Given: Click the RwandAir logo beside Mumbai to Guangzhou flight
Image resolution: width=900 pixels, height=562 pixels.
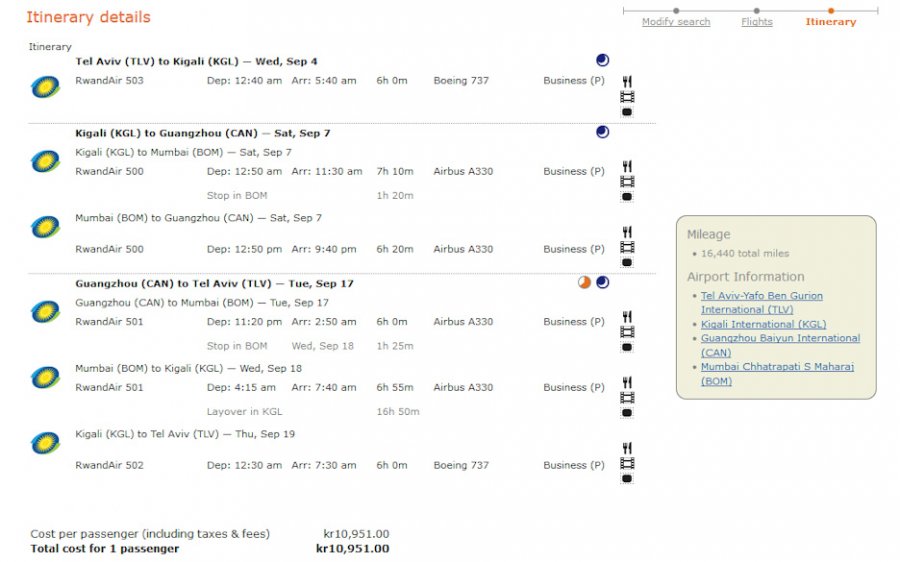Looking at the screenshot, I should tap(45, 227).
